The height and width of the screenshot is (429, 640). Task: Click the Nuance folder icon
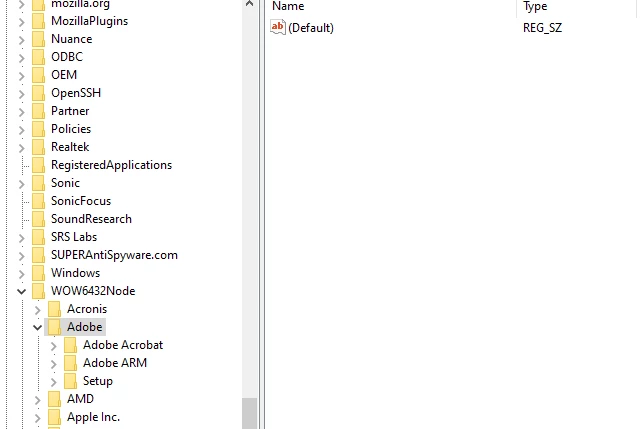[38, 39]
